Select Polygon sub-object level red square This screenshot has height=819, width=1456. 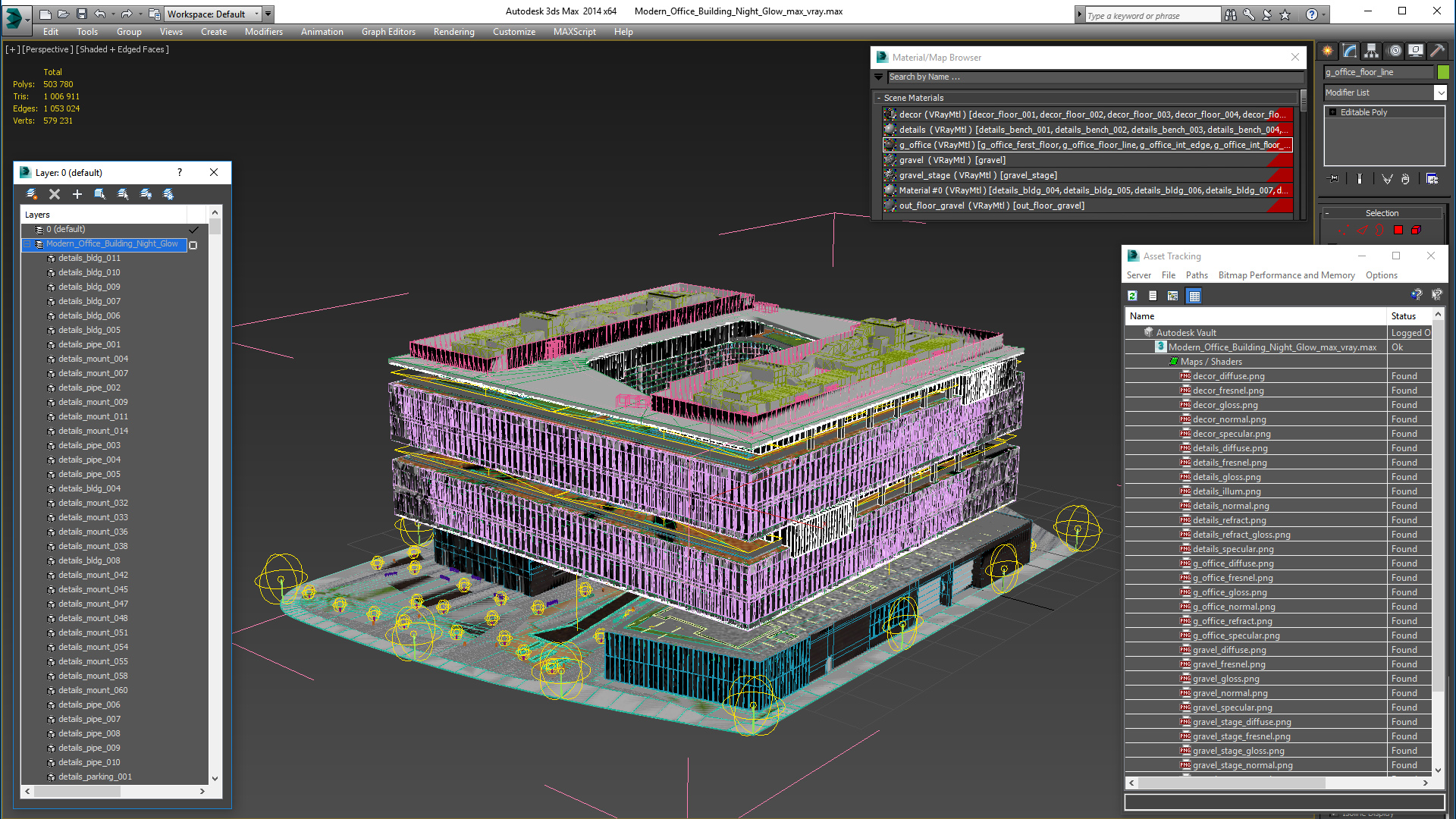pos(1398,230)
